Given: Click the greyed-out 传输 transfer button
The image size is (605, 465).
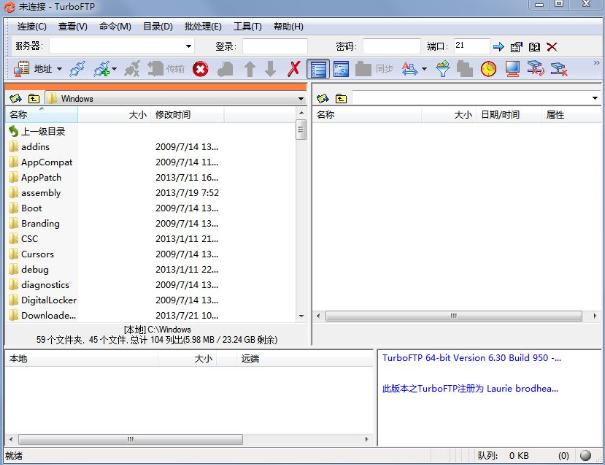Looking at the screenshot, I should pos(166,69).
